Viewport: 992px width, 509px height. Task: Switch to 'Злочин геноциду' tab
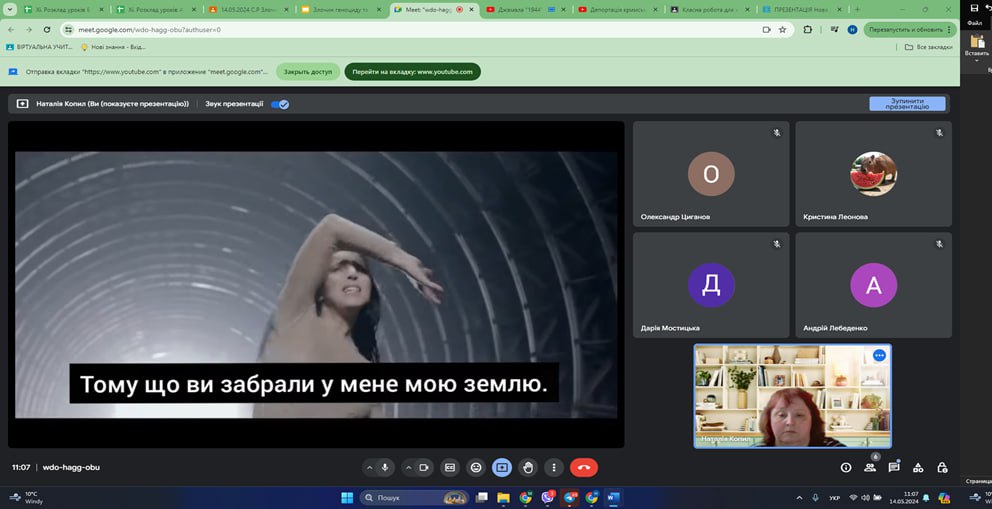coord(342,9)
